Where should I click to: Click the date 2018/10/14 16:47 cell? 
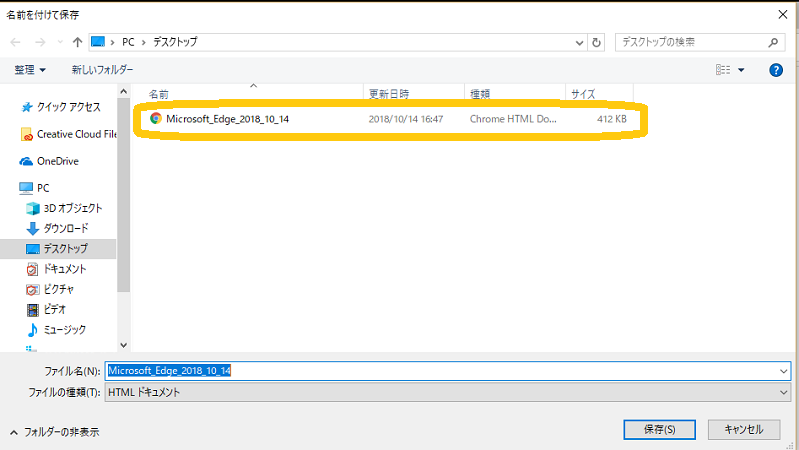coord(406,119)
